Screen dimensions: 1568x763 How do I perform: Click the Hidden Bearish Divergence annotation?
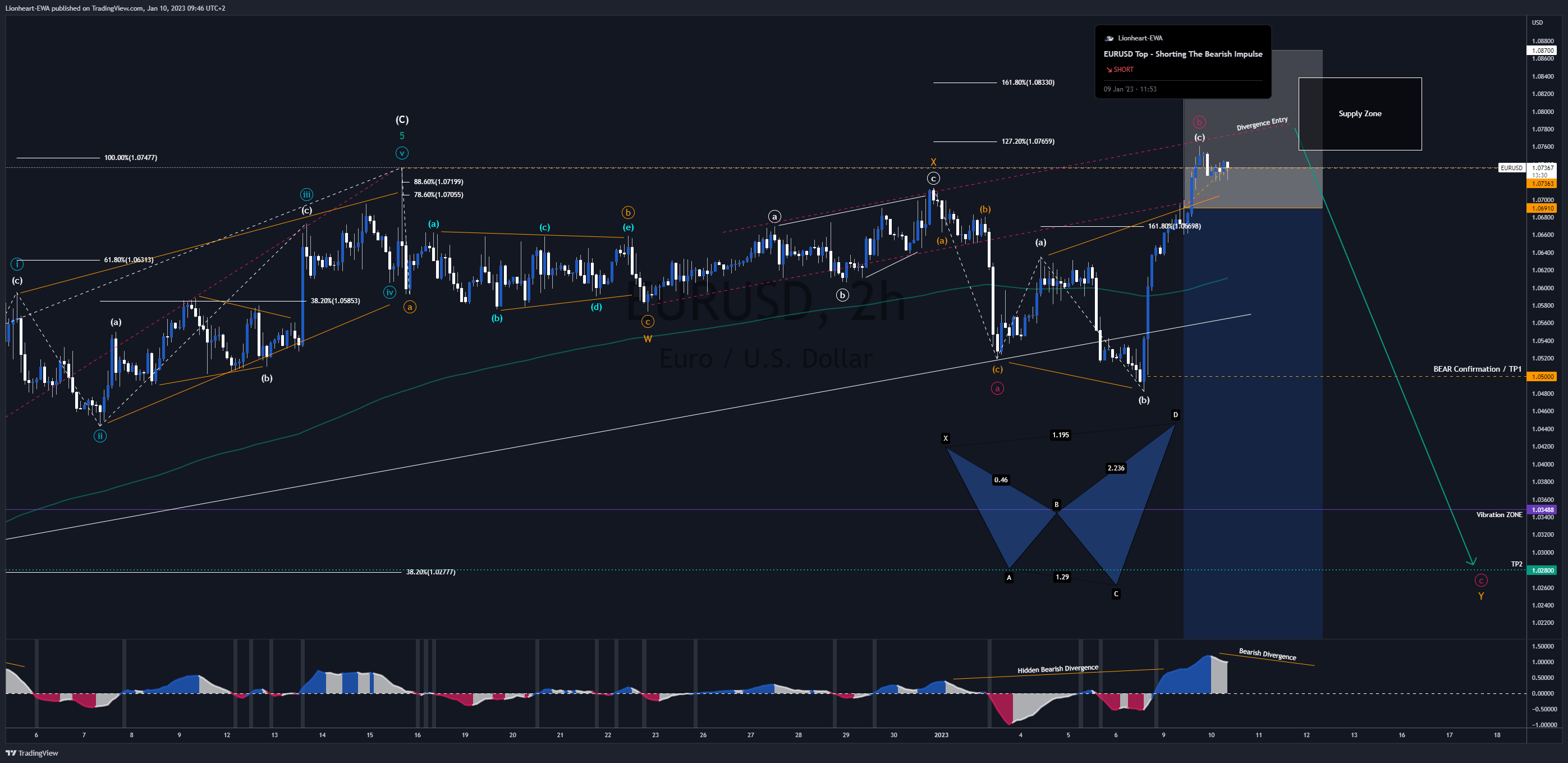[x=1058, y=669]
